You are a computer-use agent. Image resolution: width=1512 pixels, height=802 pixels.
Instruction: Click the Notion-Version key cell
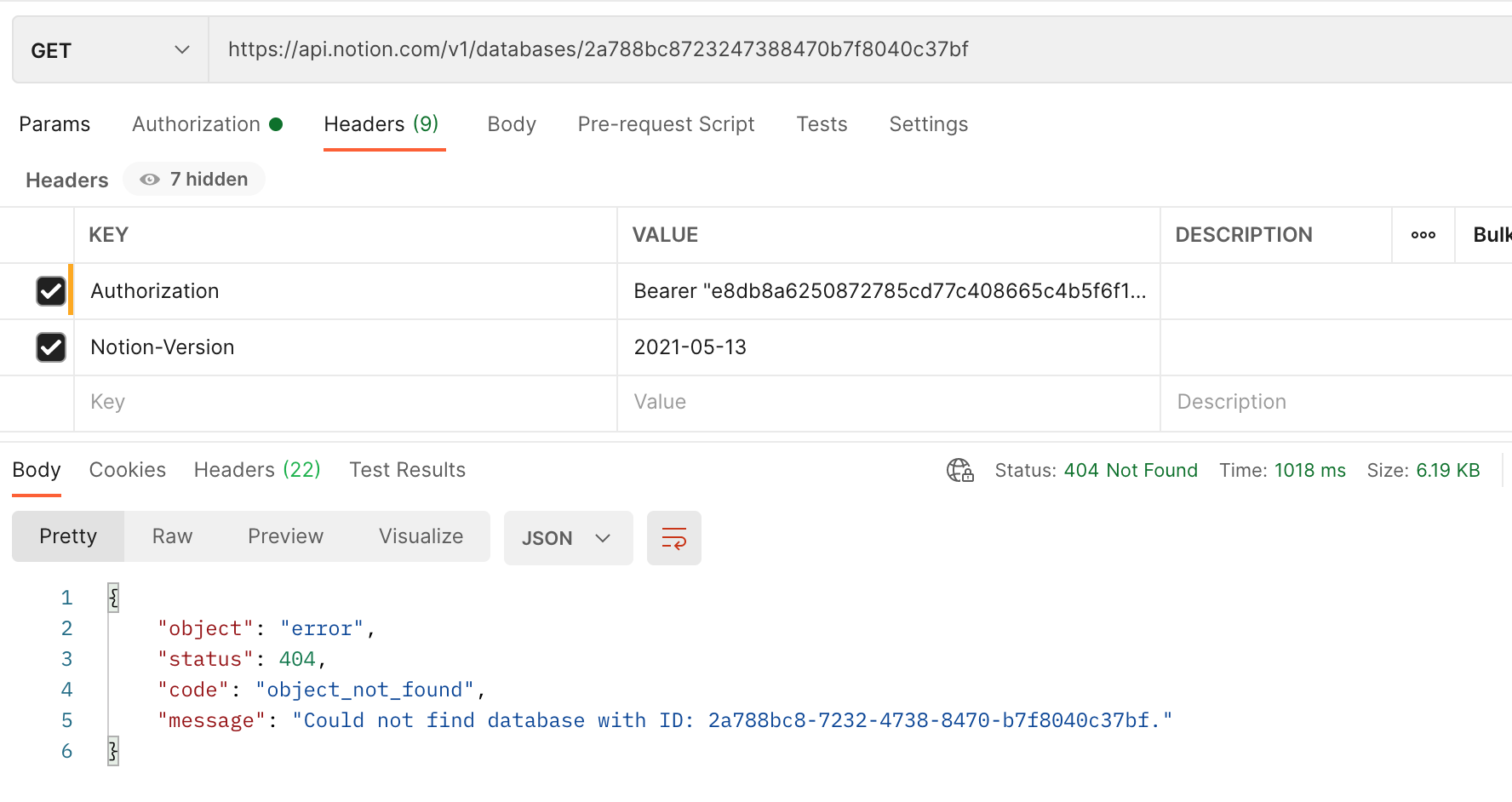[x=345, y=347]
